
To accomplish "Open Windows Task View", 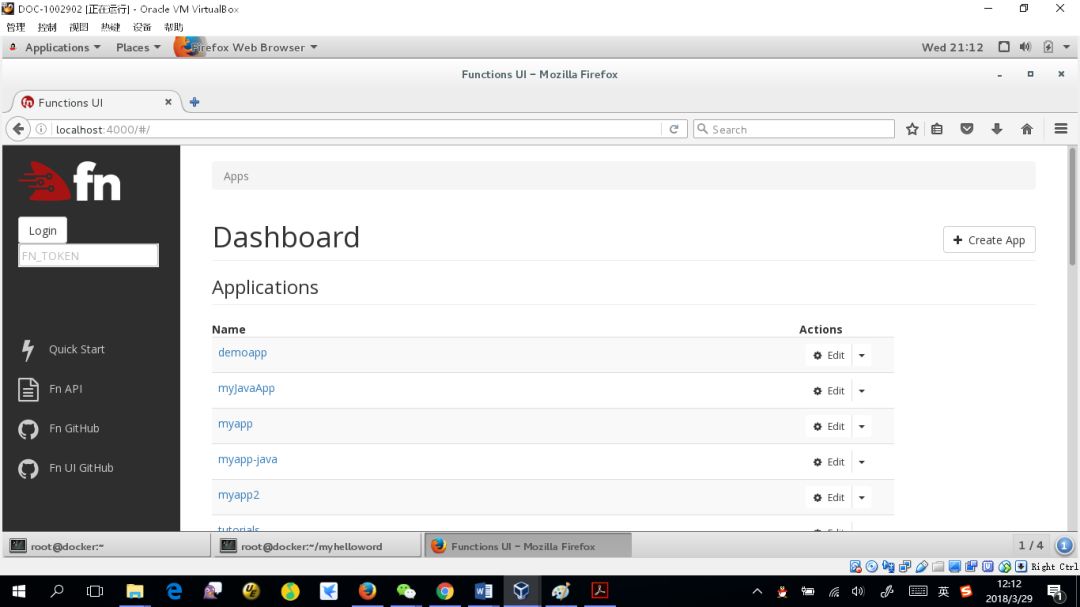I will point(95,591).
